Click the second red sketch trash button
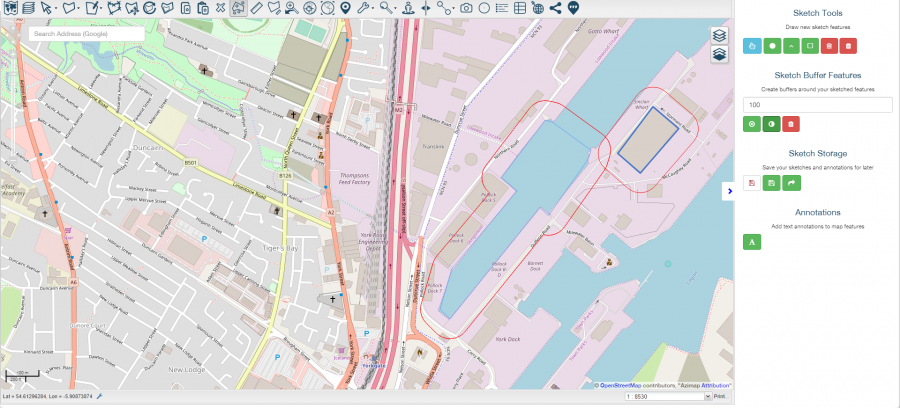Image resolution: width=900 pixels, height=408 pixels. (x=848, y=46)
